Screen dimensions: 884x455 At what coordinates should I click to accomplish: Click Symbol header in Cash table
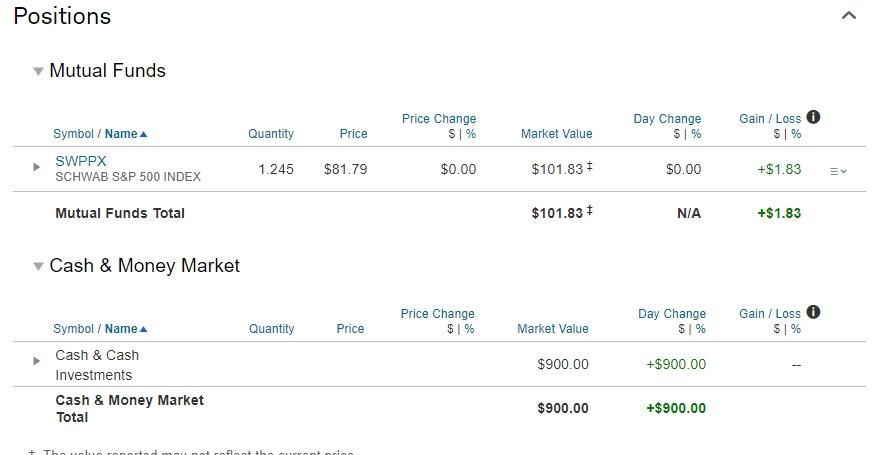(72, 329)
